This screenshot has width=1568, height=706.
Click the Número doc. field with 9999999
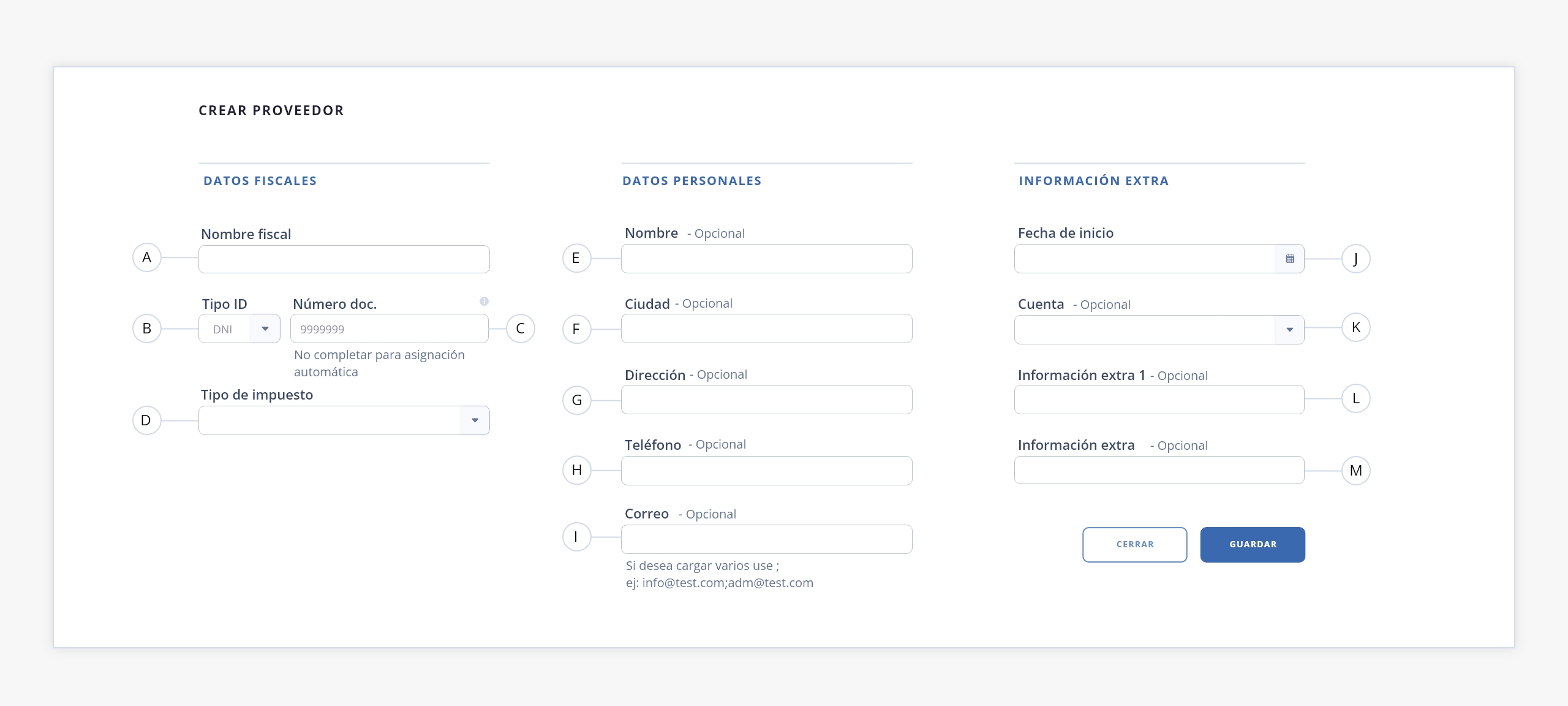click(x=390, y=328)
